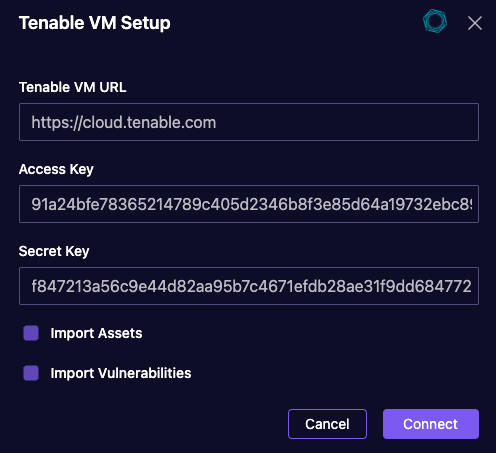This screenshot has height=453, width=496.
Task: Click the Tenable VM Setup dialog title
Action: [95, 23]
